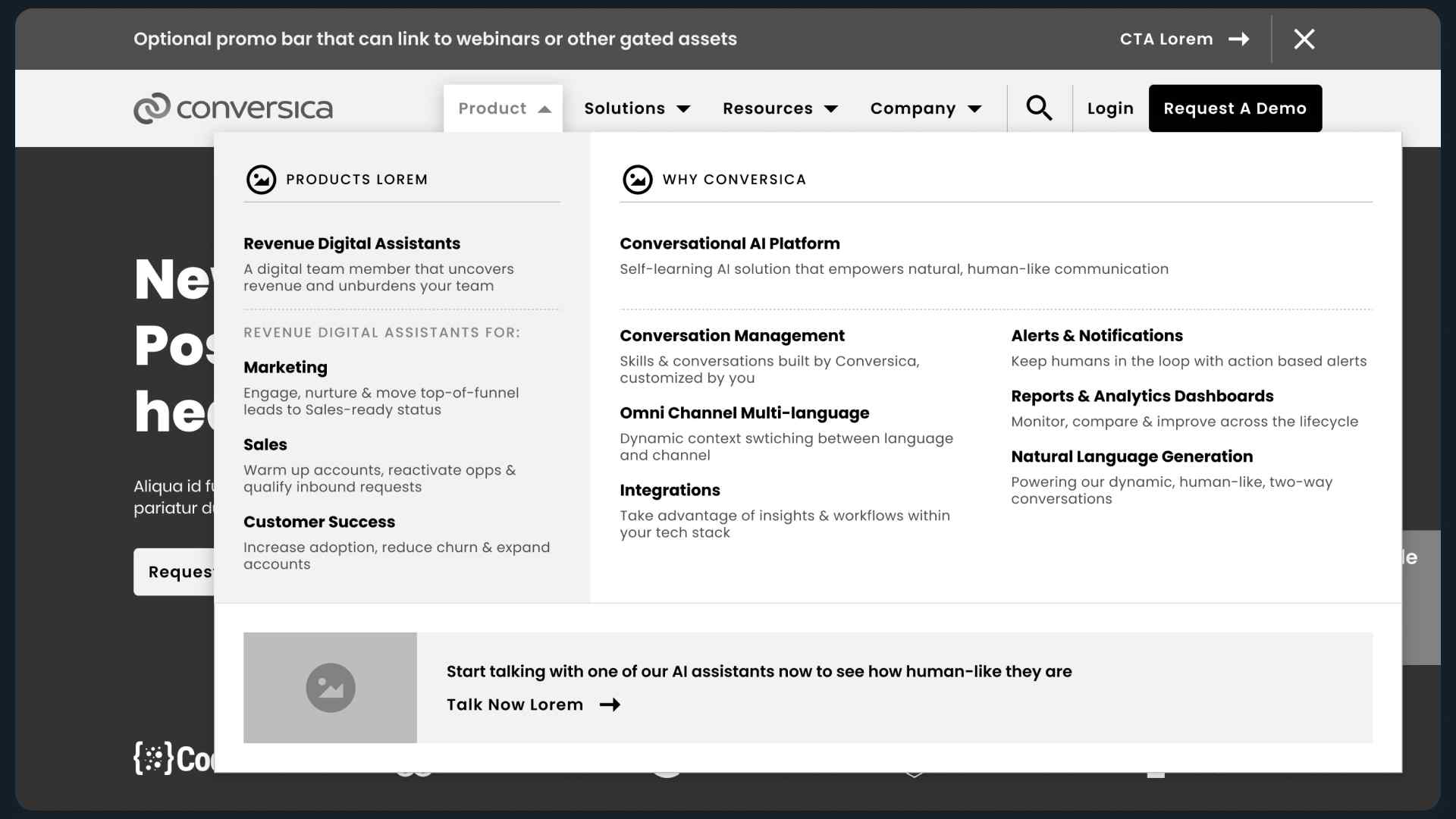Click the Products Lorem image icon
Viewport: 1456px width, 819px height.
pos(261,180)
